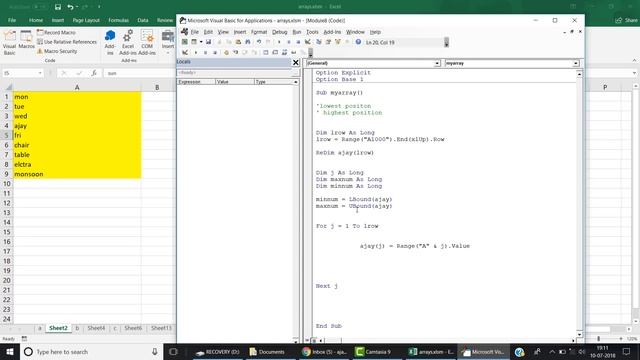Open Camtasia 9 from the taskbar
Viewport: 640px width, 360px height.
point(373,352)
